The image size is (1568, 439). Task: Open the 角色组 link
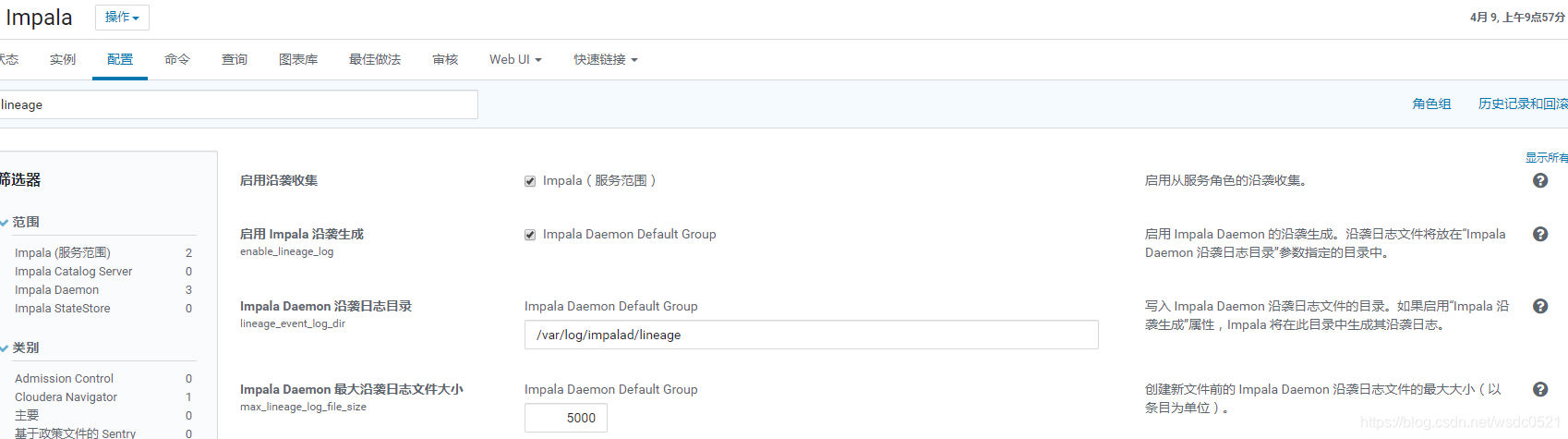(1431, 104)
